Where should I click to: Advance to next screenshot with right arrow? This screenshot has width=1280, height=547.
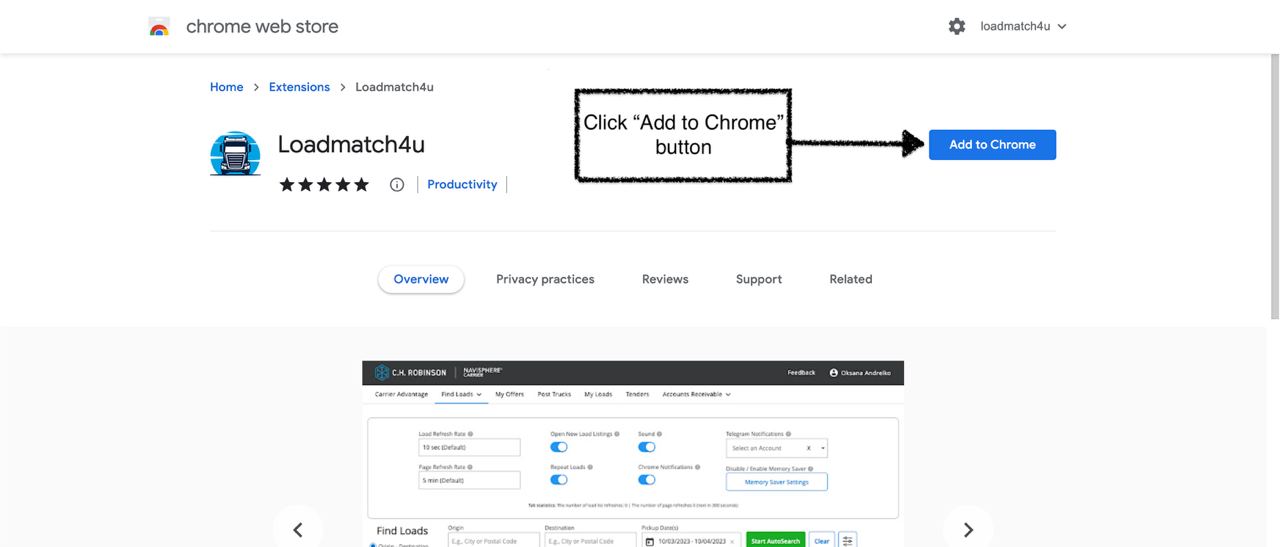(x=968, y=530)
